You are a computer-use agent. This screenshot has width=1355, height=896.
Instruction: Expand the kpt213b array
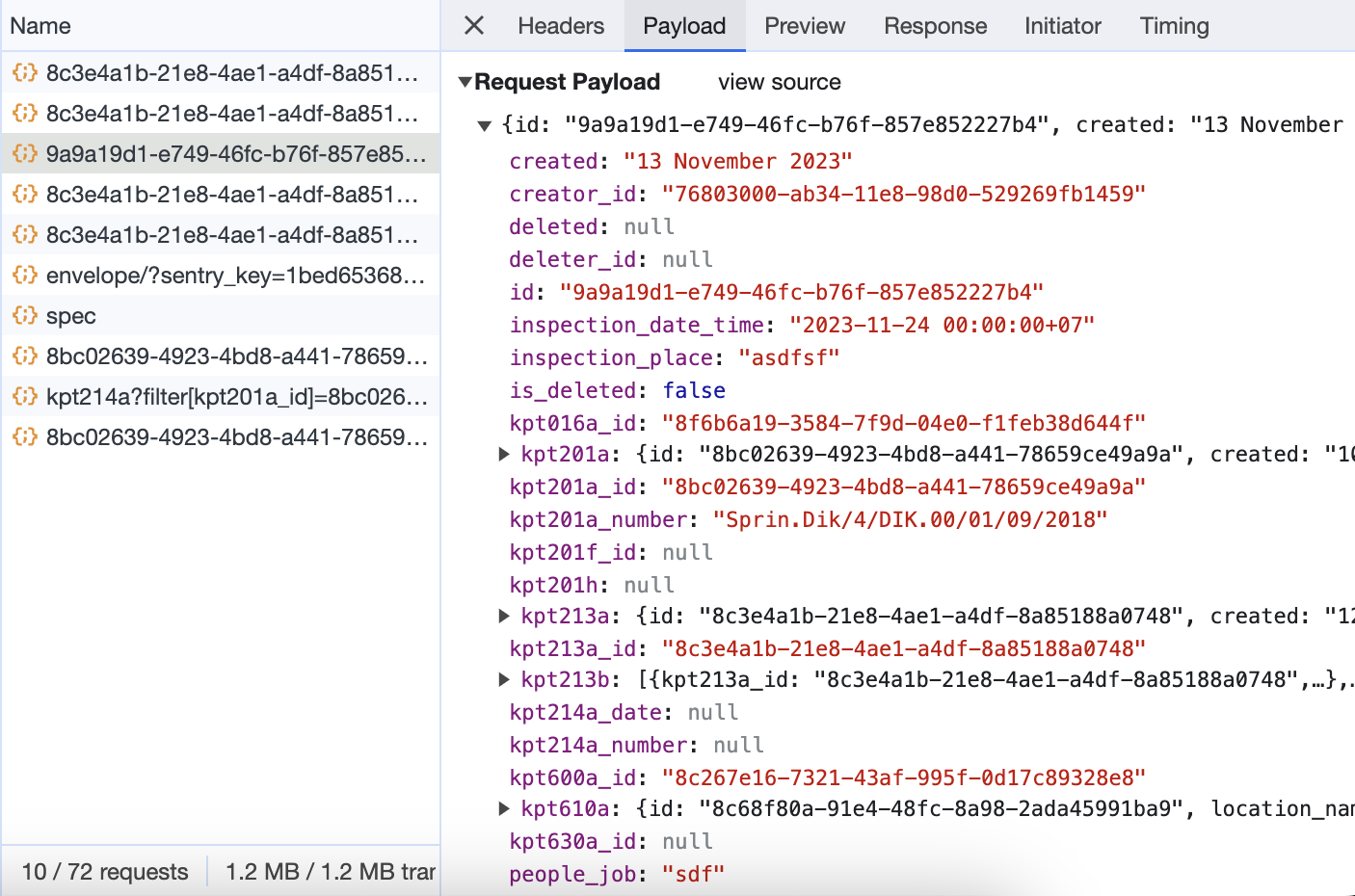503,680
